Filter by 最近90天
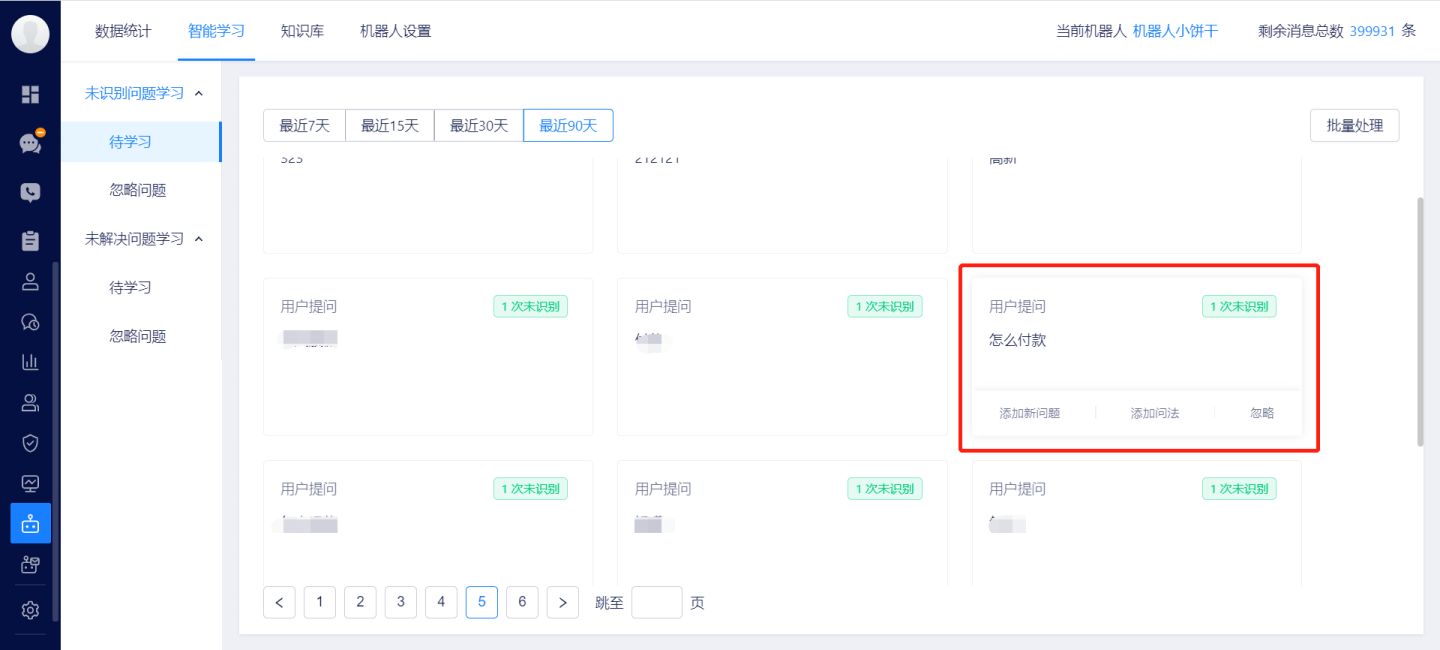 point(568,126)
